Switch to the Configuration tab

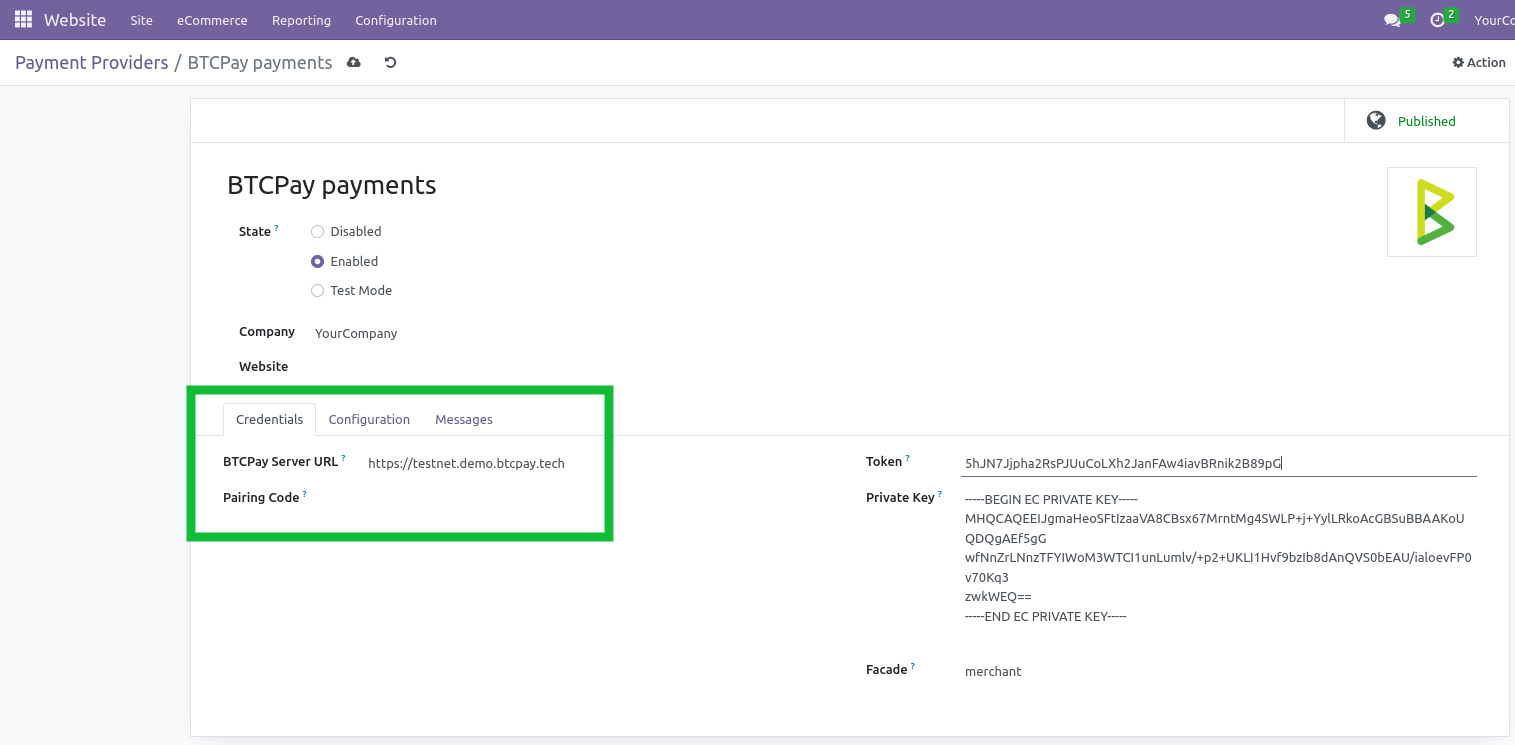369,419
